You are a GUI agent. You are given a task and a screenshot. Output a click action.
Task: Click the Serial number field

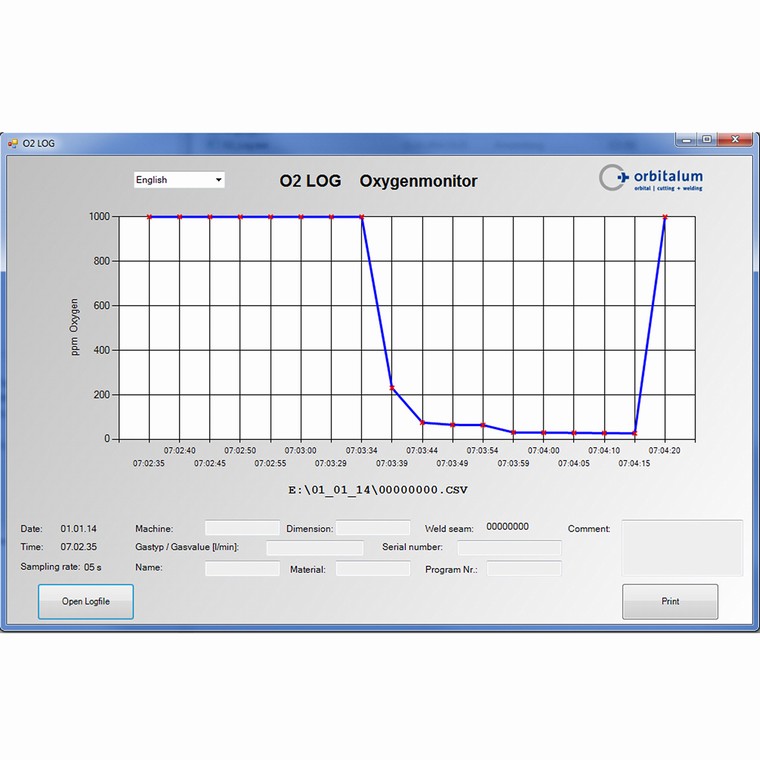click(509, 548)
